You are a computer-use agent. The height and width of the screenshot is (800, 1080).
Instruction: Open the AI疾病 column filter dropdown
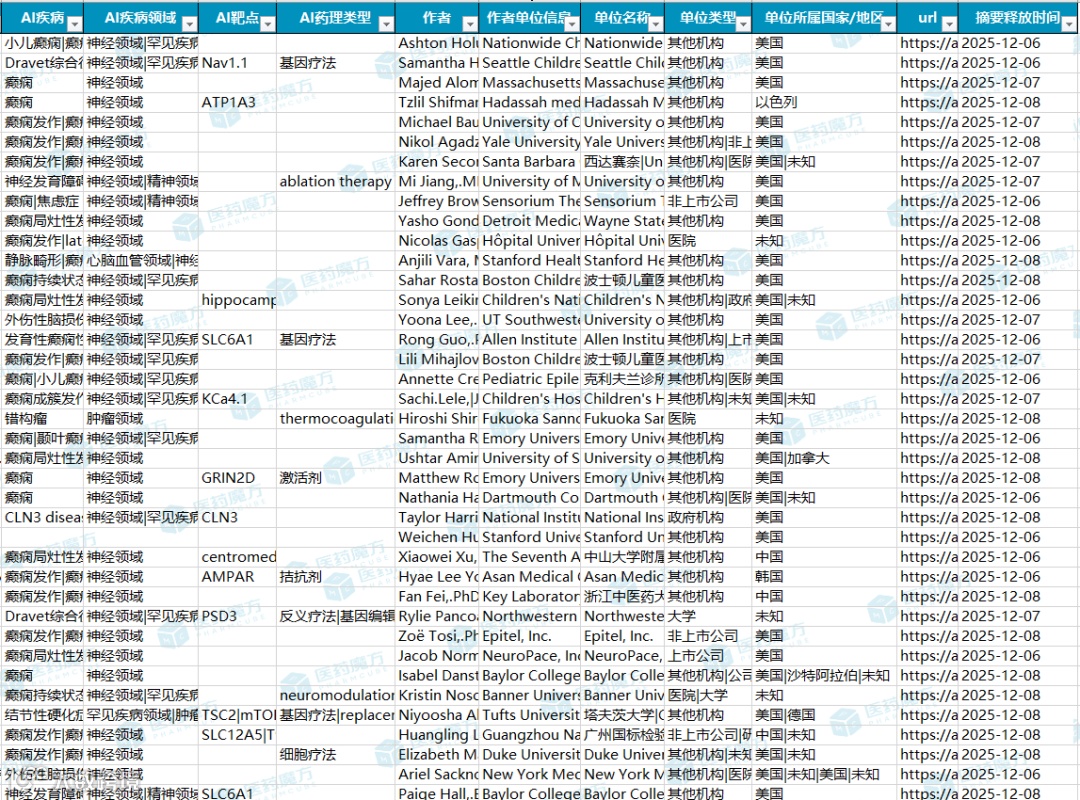pos(74,24)
